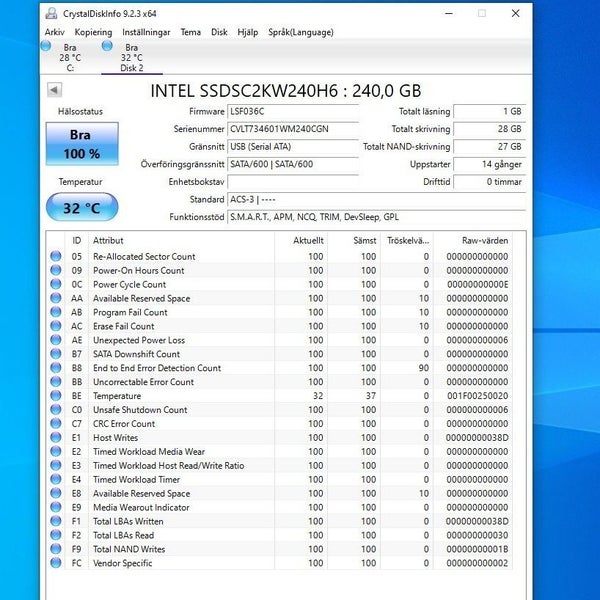Image resolution: width=600 pixels, height=600 pixels.
Task: Open the Disk menu
Action: (219, 32)
